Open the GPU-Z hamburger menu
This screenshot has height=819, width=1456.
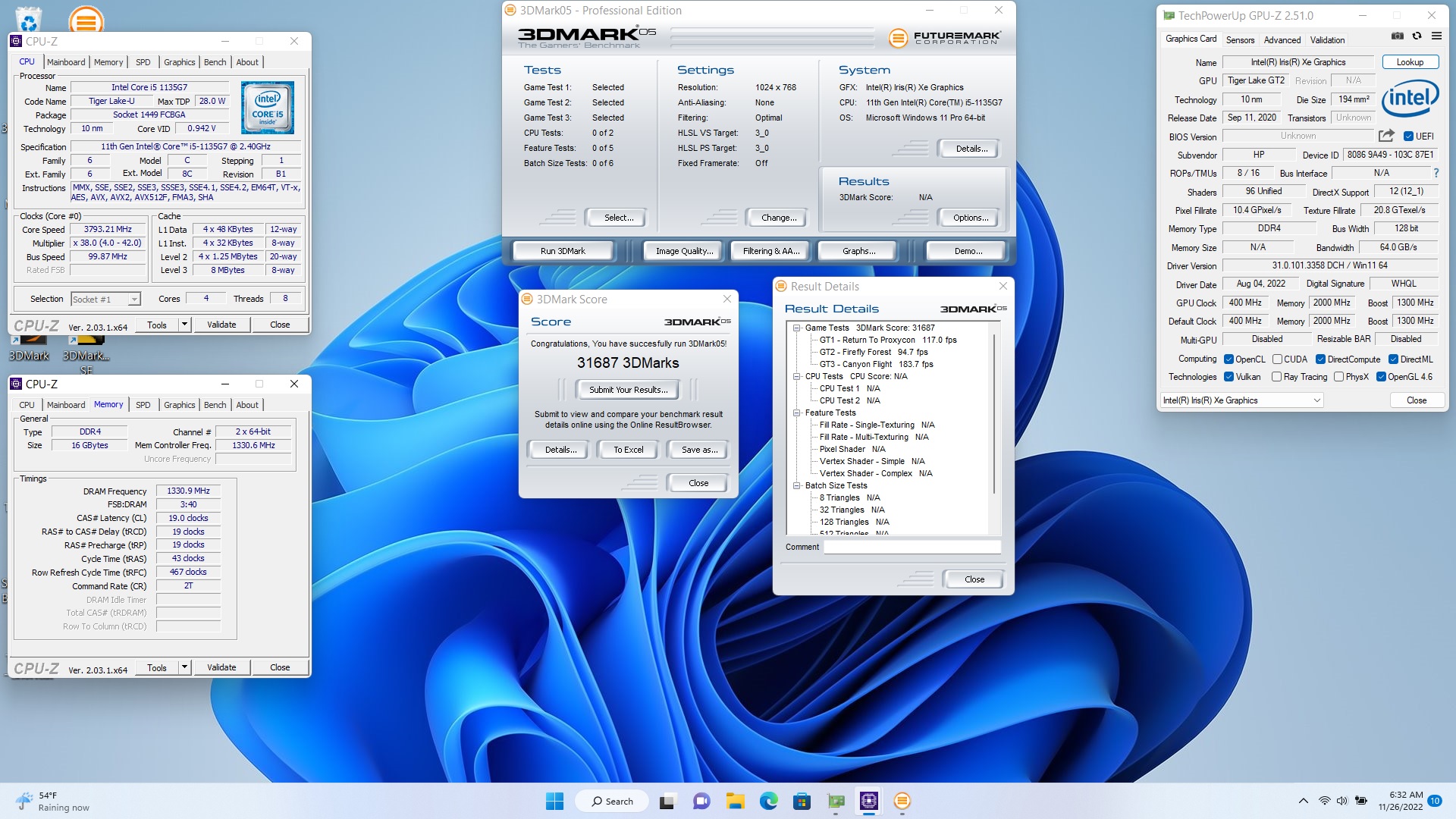point(1436,36)
